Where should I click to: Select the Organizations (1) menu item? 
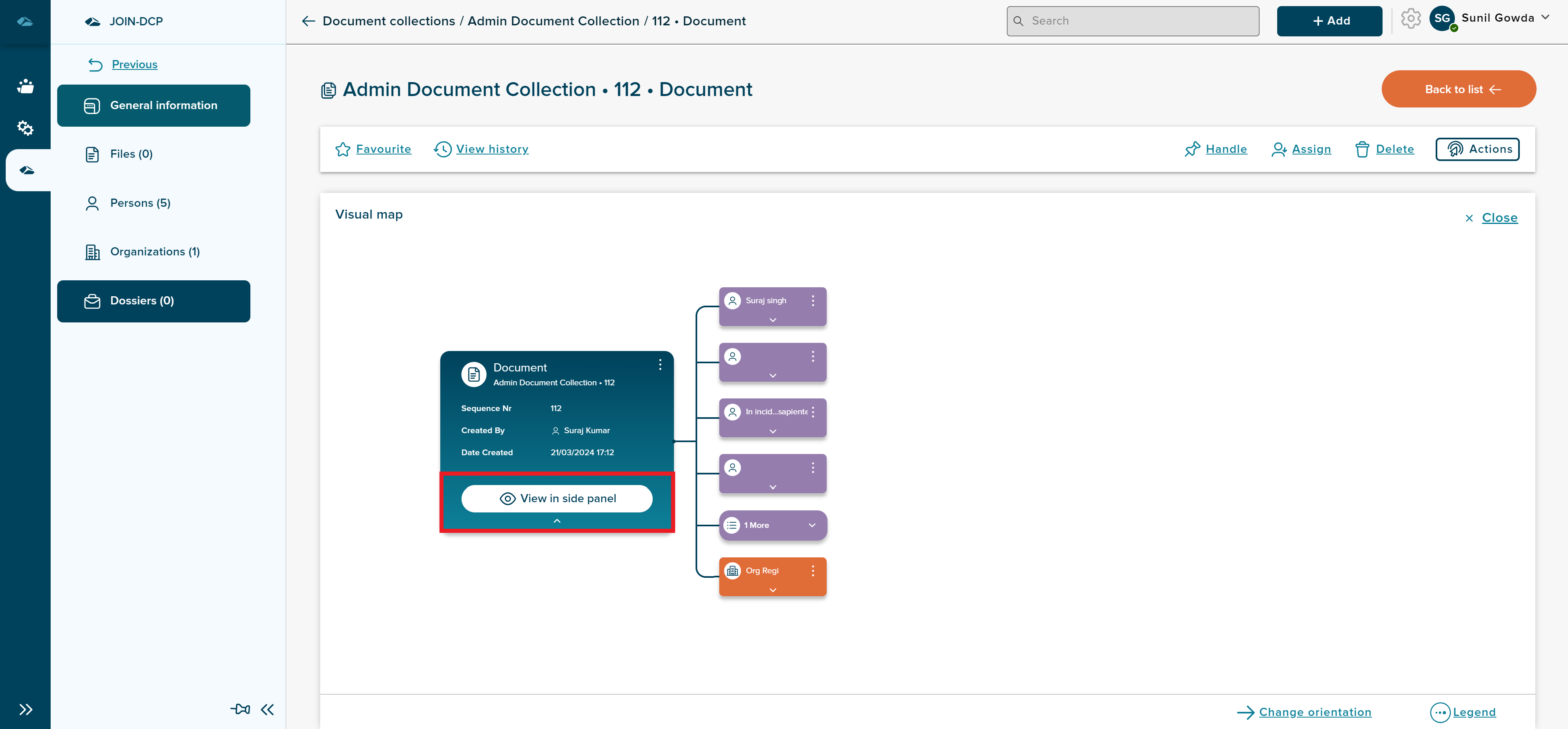155,251
